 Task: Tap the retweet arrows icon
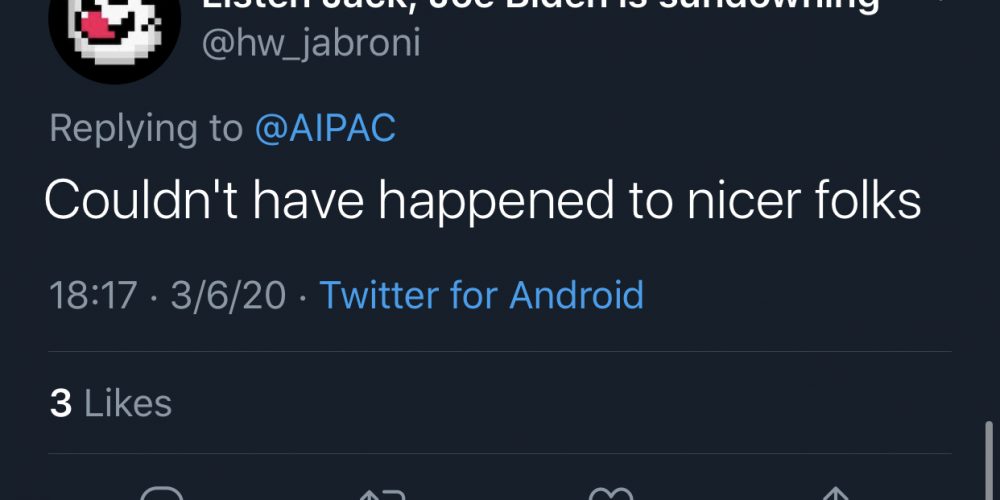click(x=385, y=494)
